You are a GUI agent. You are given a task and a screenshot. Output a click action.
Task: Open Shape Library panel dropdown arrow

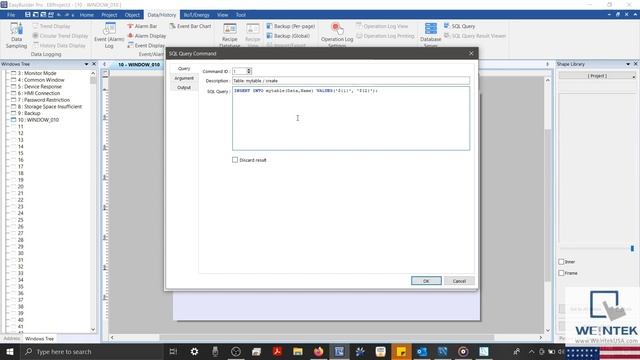pyautogui.click(x=628, y=64)
